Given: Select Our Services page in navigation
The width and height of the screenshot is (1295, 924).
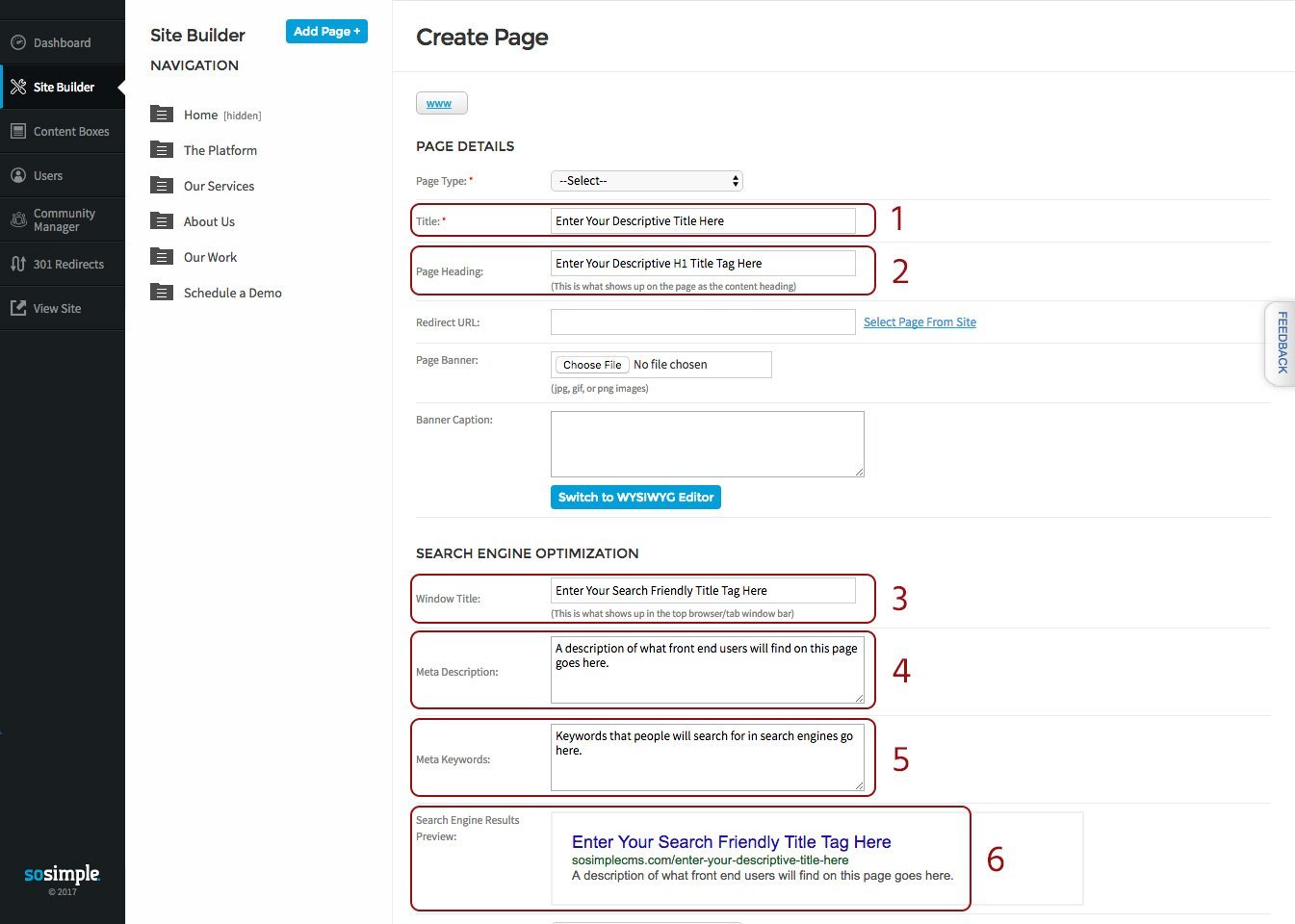Looking at the screenshot, I should coord(220,186).
